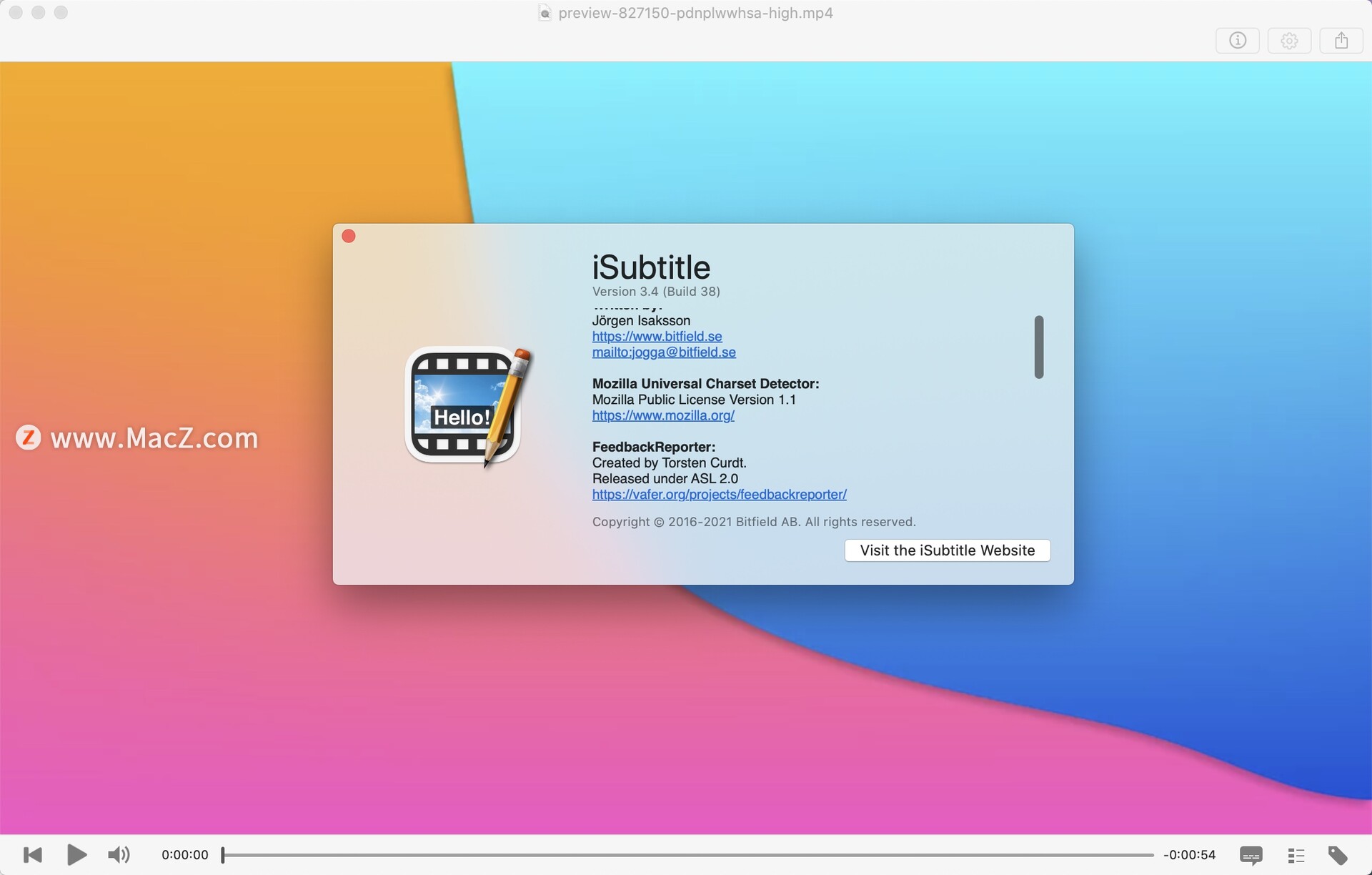Click the Copyright 2016-2021 Bitfield AB text

(754, 522)
